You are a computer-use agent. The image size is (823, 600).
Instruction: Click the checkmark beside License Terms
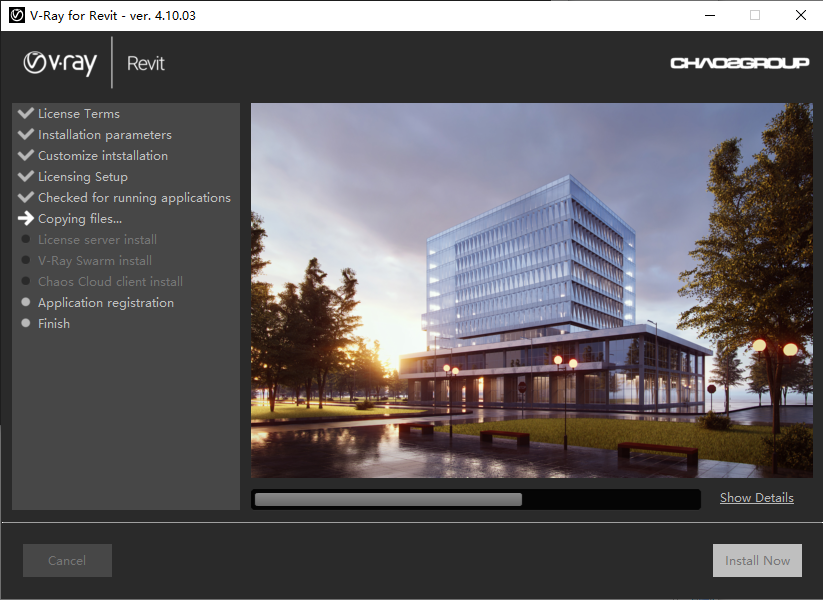click(26, 113)
